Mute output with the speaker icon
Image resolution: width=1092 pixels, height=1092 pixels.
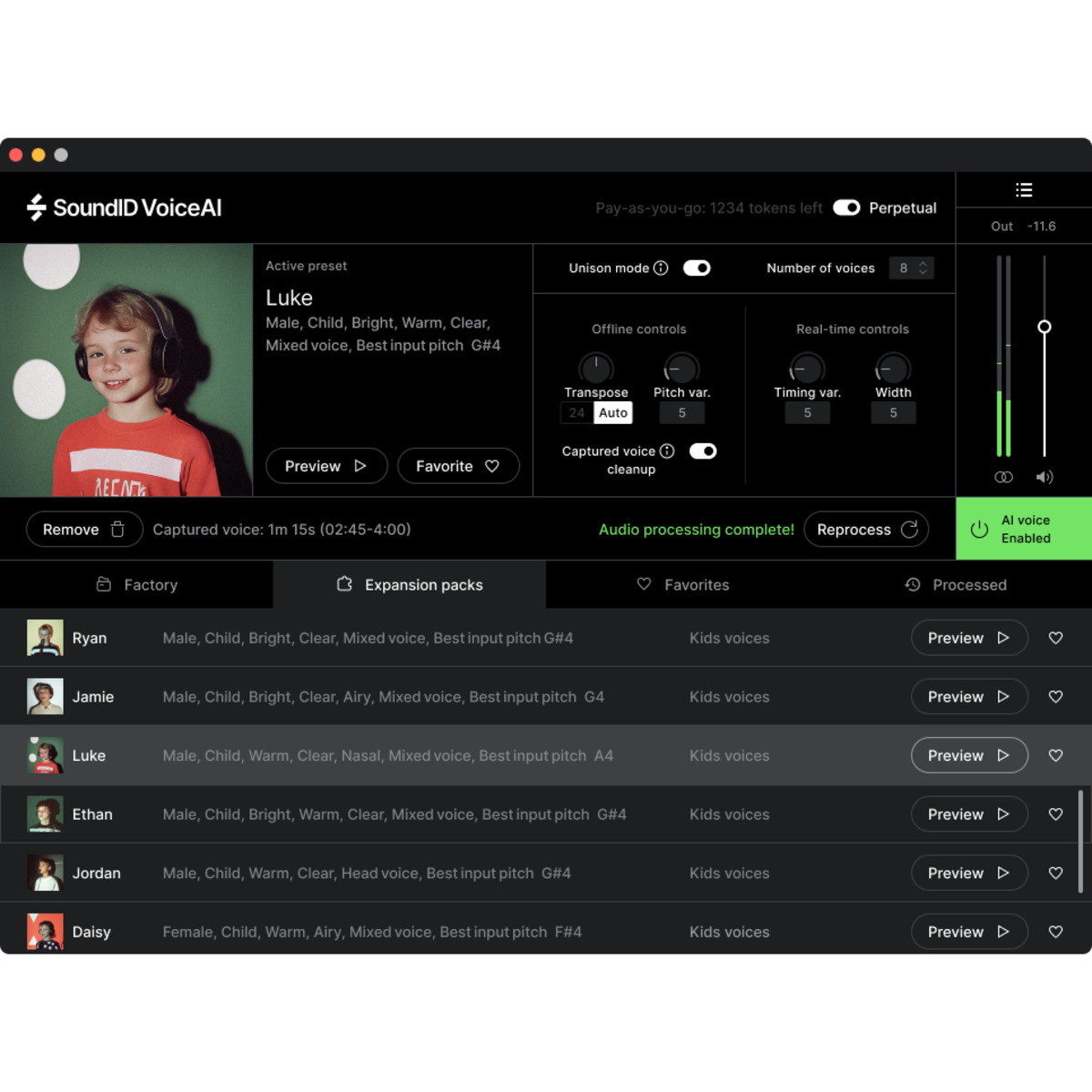[1045, 477]
